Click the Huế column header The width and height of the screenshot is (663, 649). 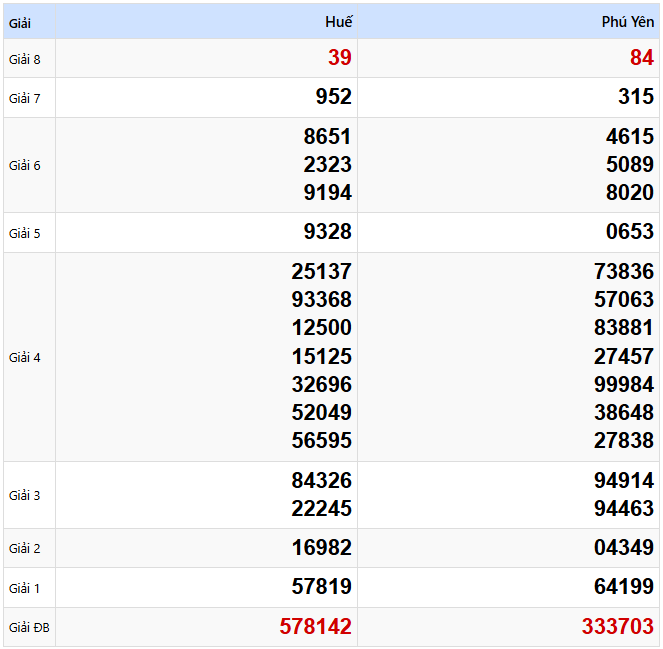[339, 22]
